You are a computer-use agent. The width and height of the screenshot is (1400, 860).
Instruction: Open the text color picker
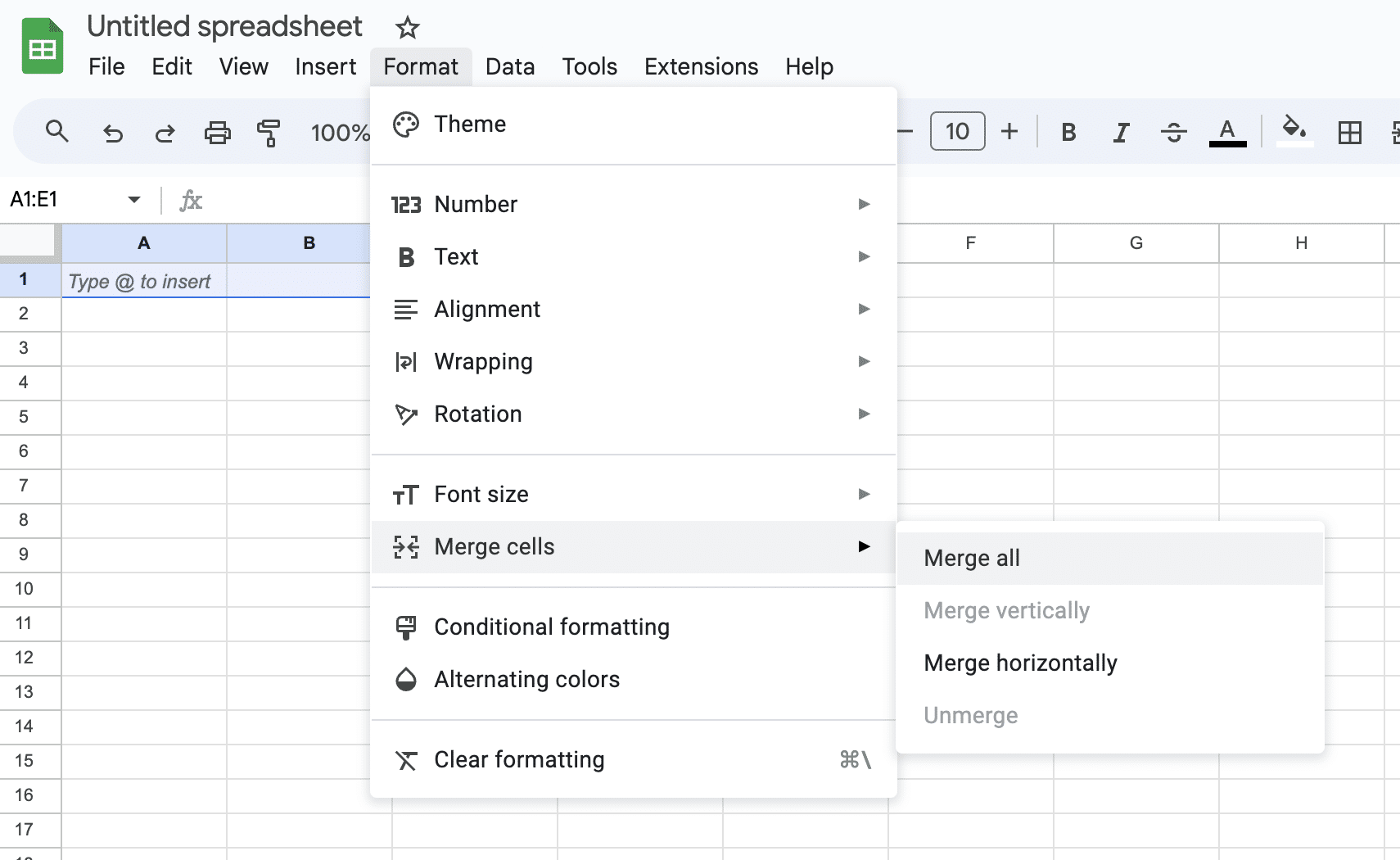tap(1226, 132)
